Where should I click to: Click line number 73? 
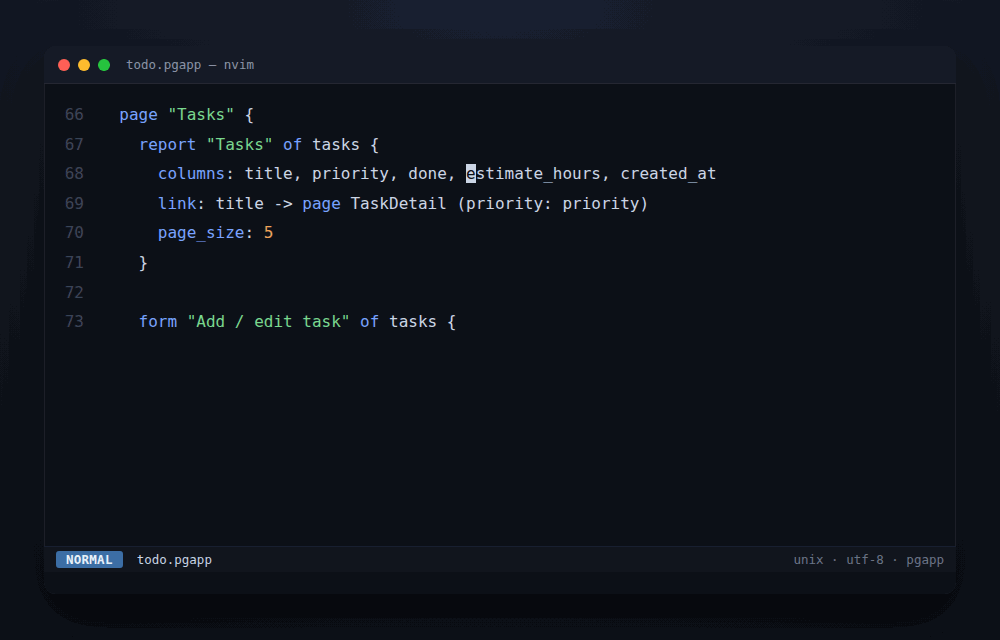click(74, 321)
